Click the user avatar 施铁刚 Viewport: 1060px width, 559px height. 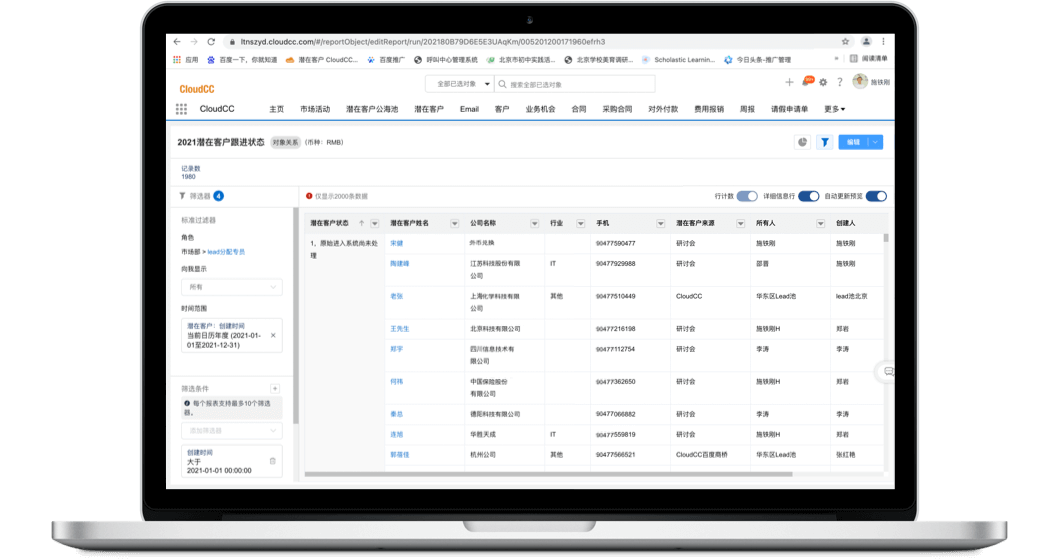860,82
